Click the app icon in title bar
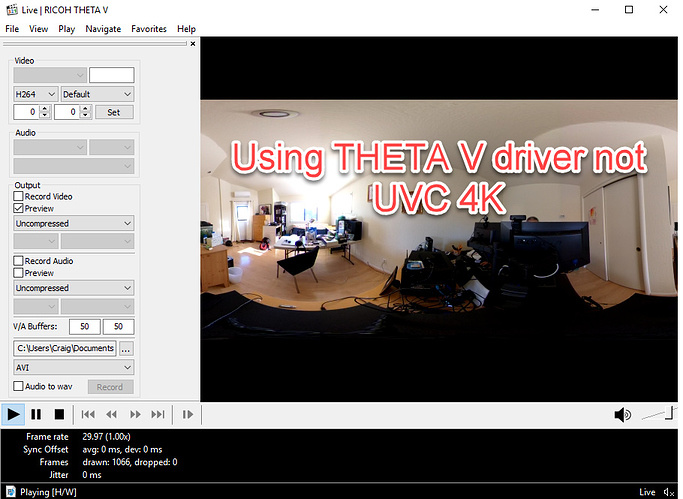 [12, 10]
